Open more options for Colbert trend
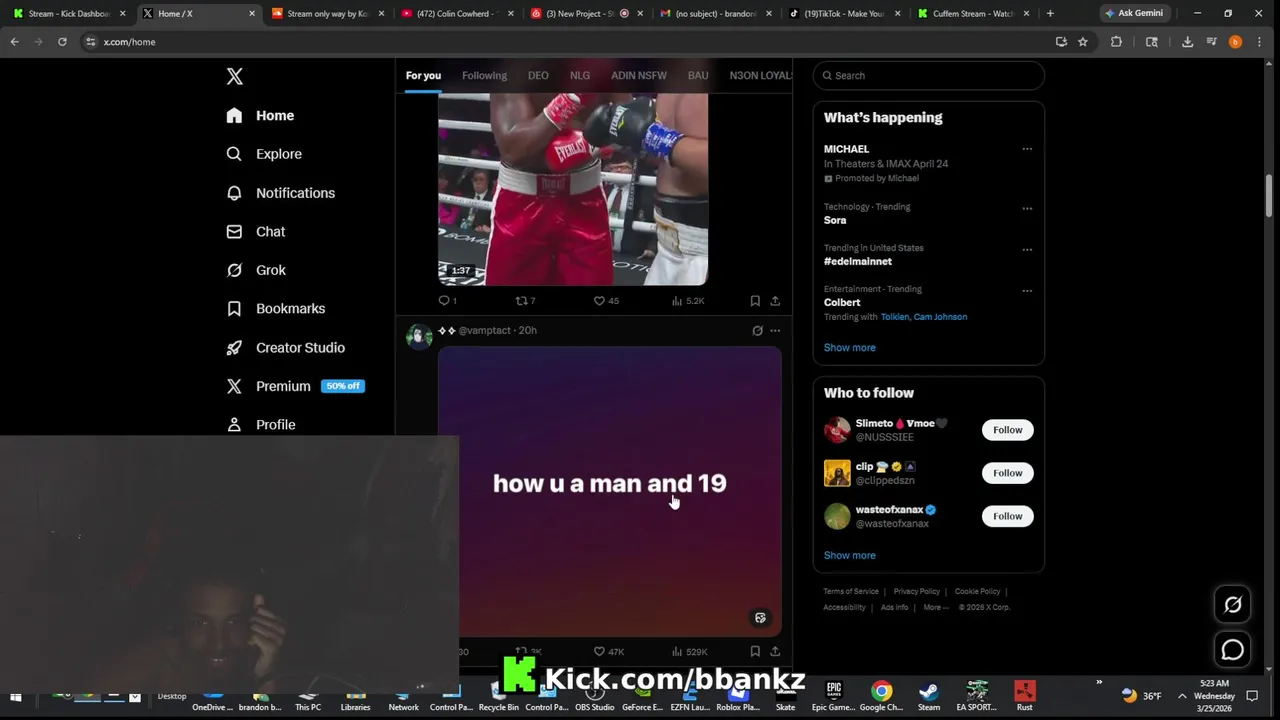The width and height of the screenshot is (1280, 720). coord(1027,291)
